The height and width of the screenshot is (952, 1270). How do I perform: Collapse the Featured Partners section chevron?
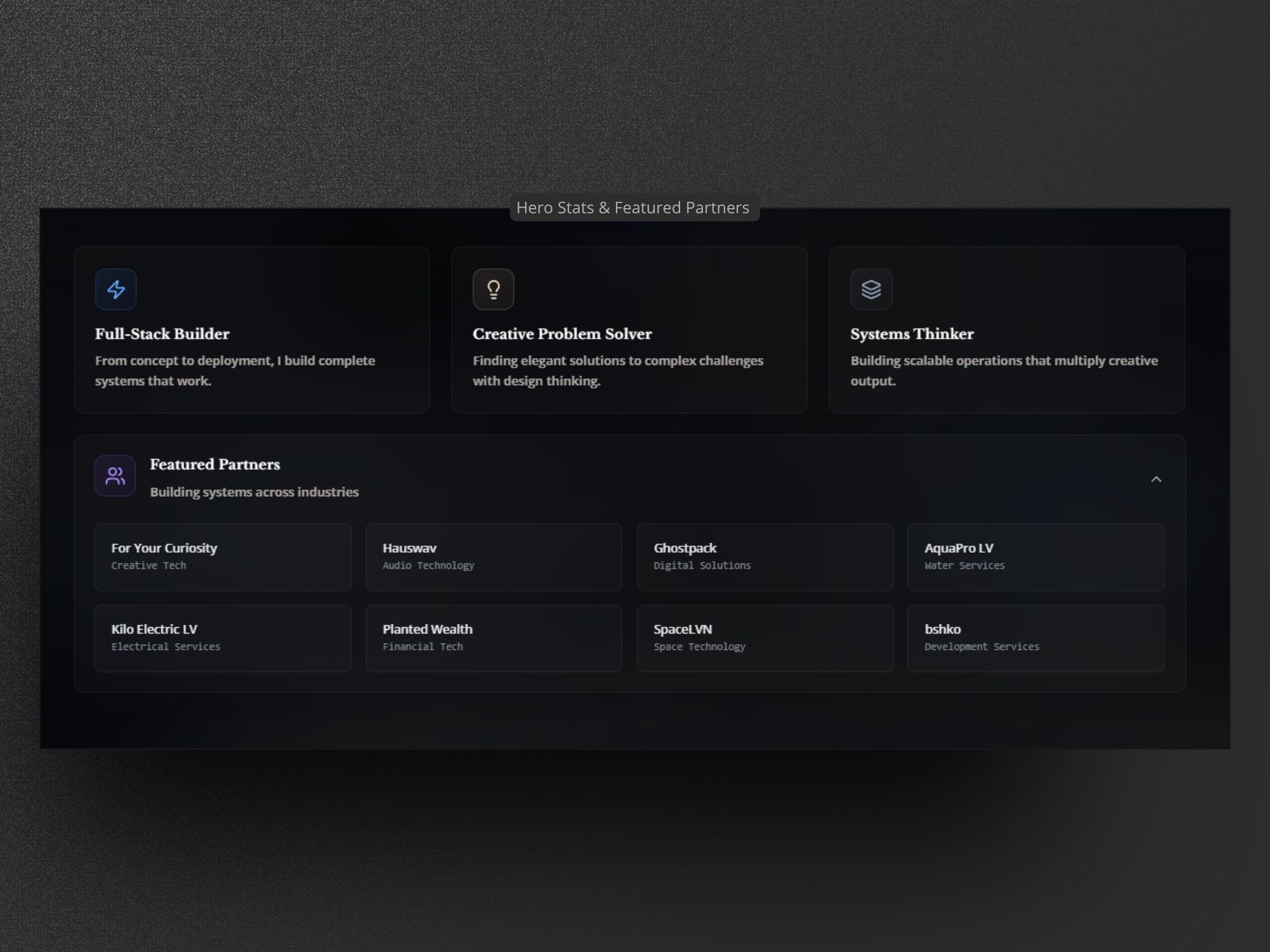tap(1156, 479)
